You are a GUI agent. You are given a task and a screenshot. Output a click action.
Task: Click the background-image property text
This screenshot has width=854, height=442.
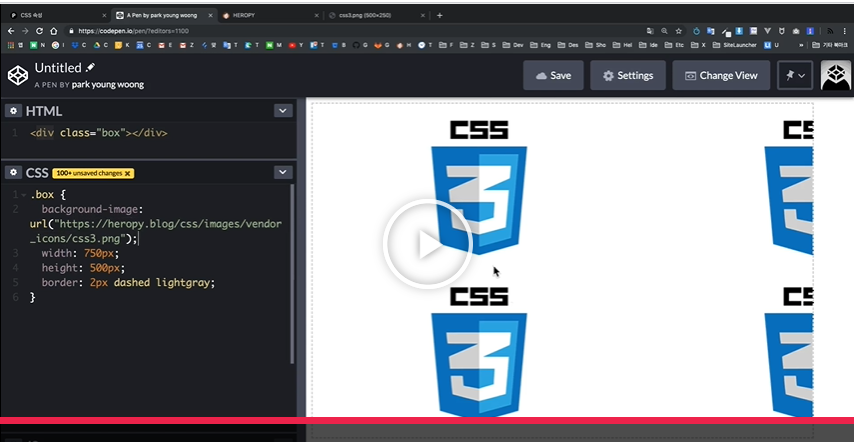[x=92, y=209]
